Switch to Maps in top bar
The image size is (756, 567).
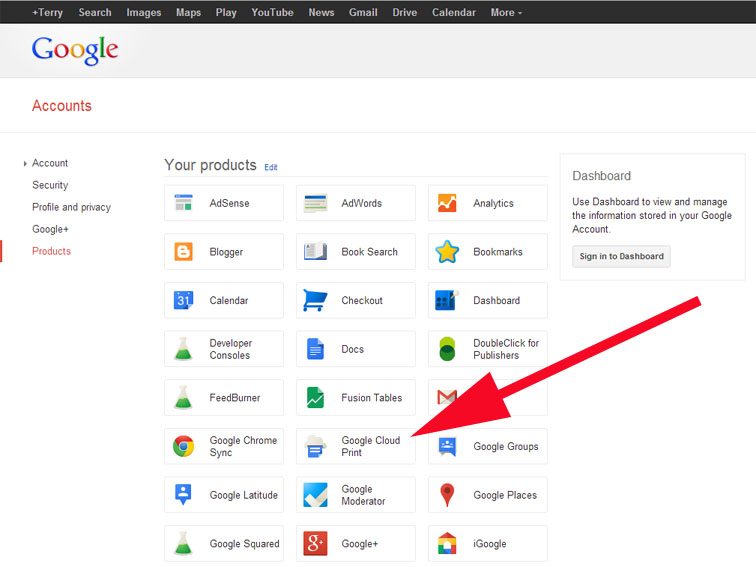point(189,13)
